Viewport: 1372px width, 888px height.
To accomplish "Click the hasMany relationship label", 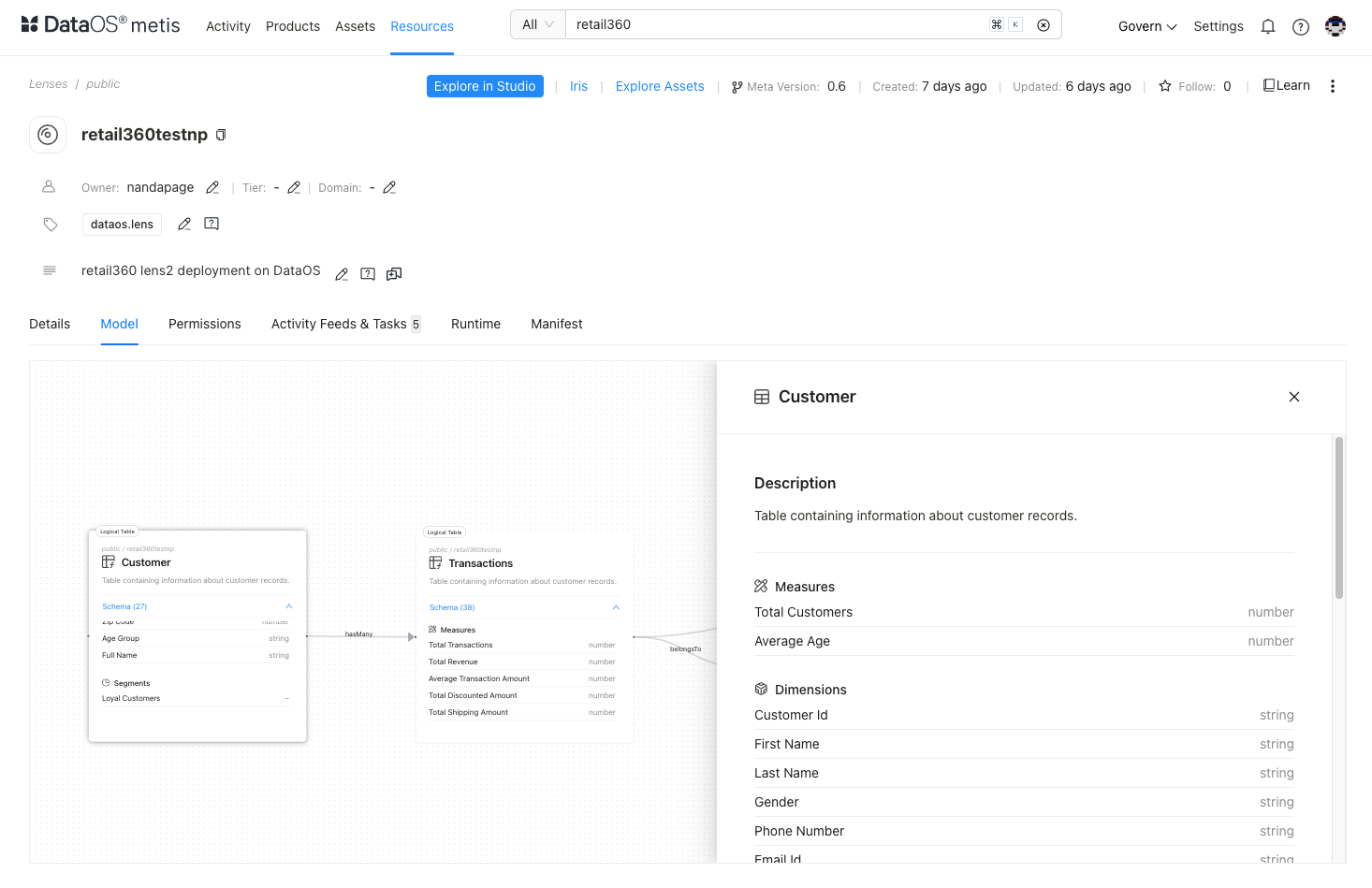I will pyautogui.click(x=358, y=634).
